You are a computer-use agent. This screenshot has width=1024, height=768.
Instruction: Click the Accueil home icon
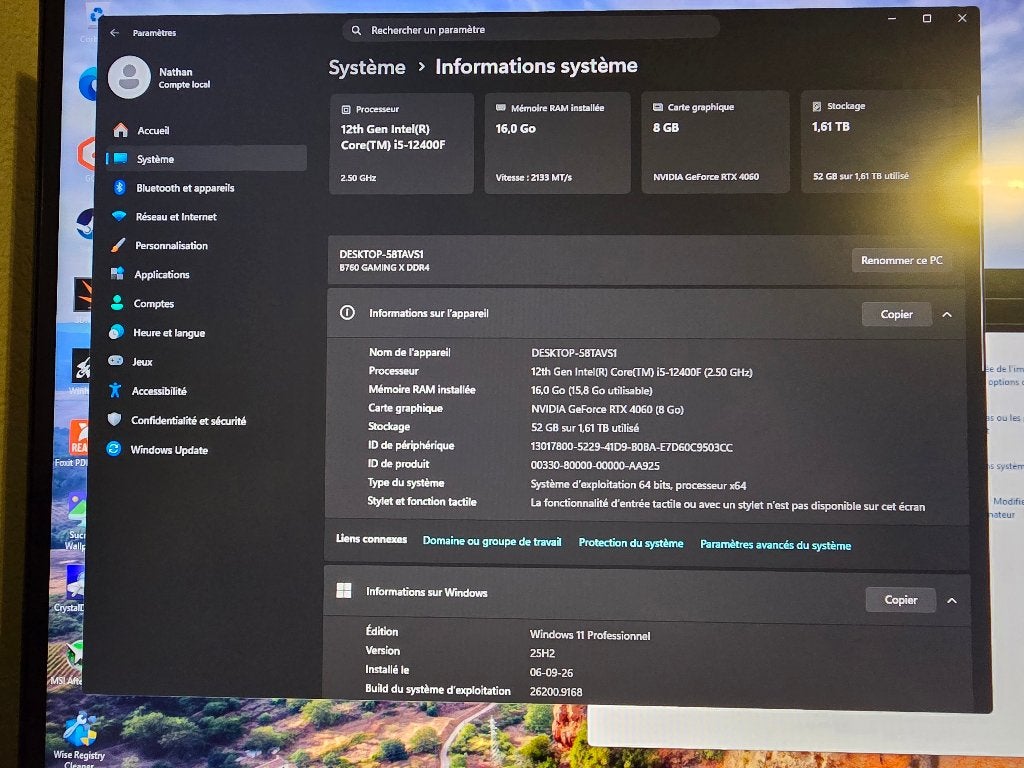pyautogui.click(x=121, y=130)
